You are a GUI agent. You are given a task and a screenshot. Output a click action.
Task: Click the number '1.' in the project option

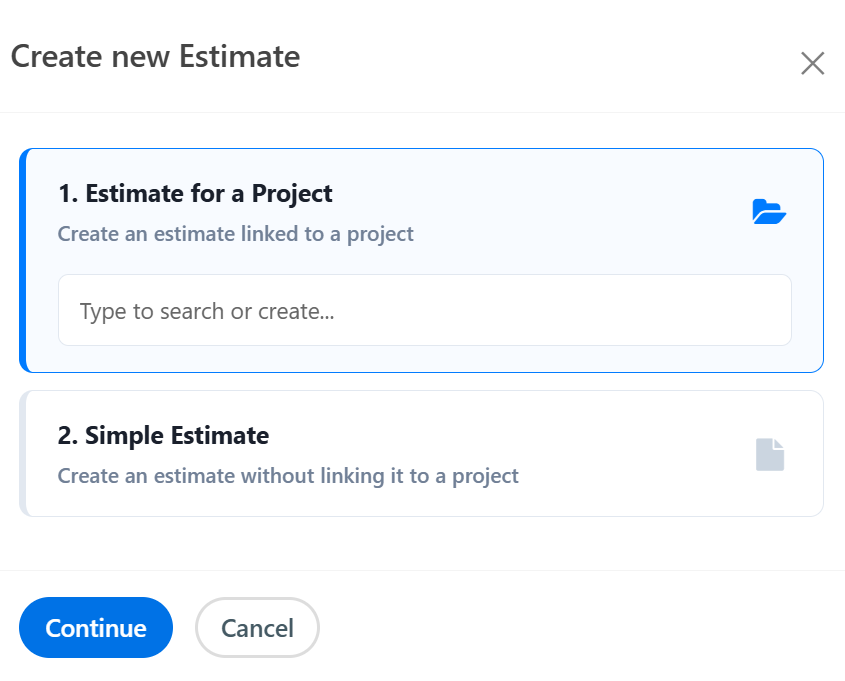pos(68,193)
